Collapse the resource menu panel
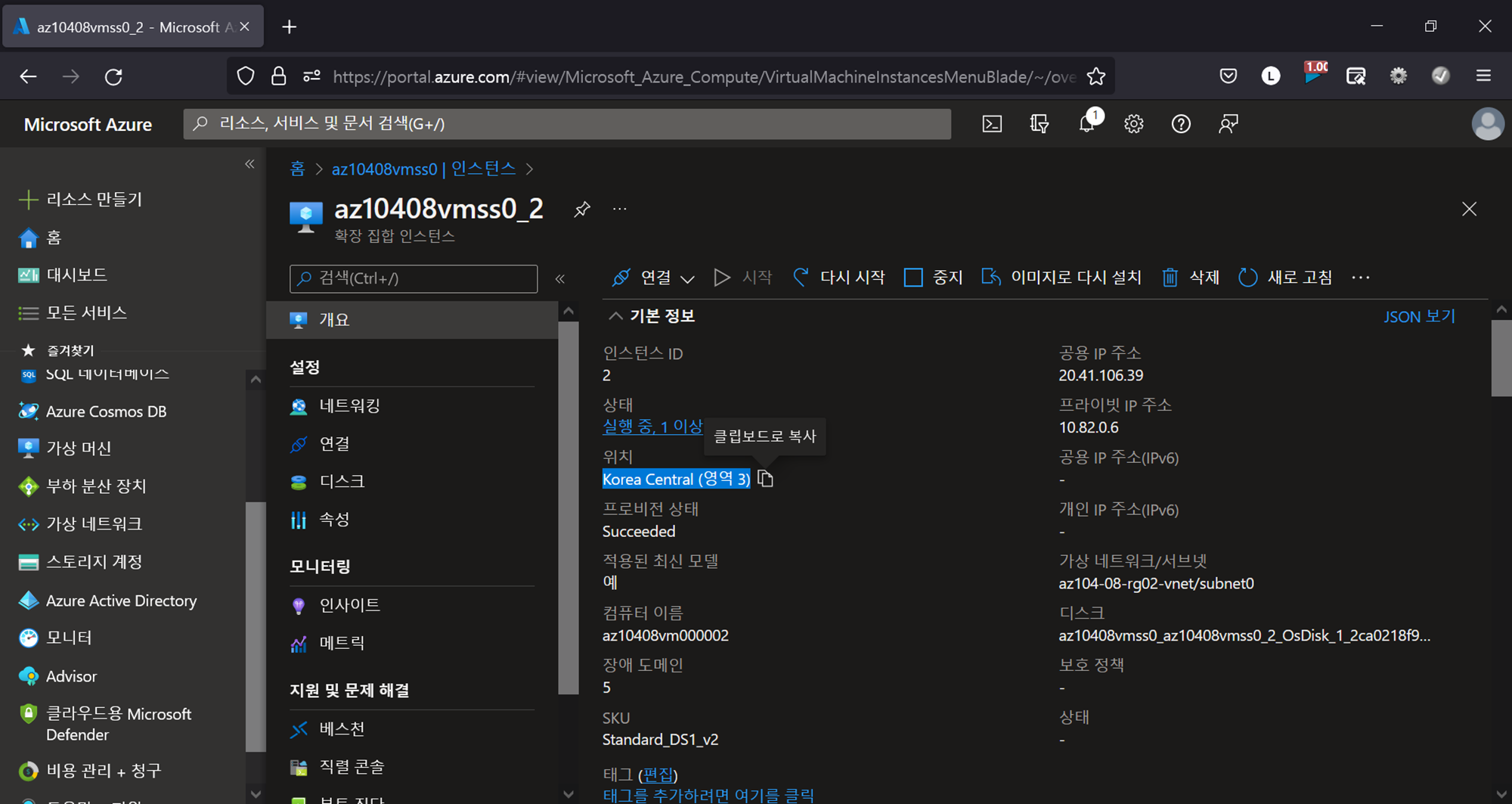Screen dimensions: 1512x804 [560, 279]
